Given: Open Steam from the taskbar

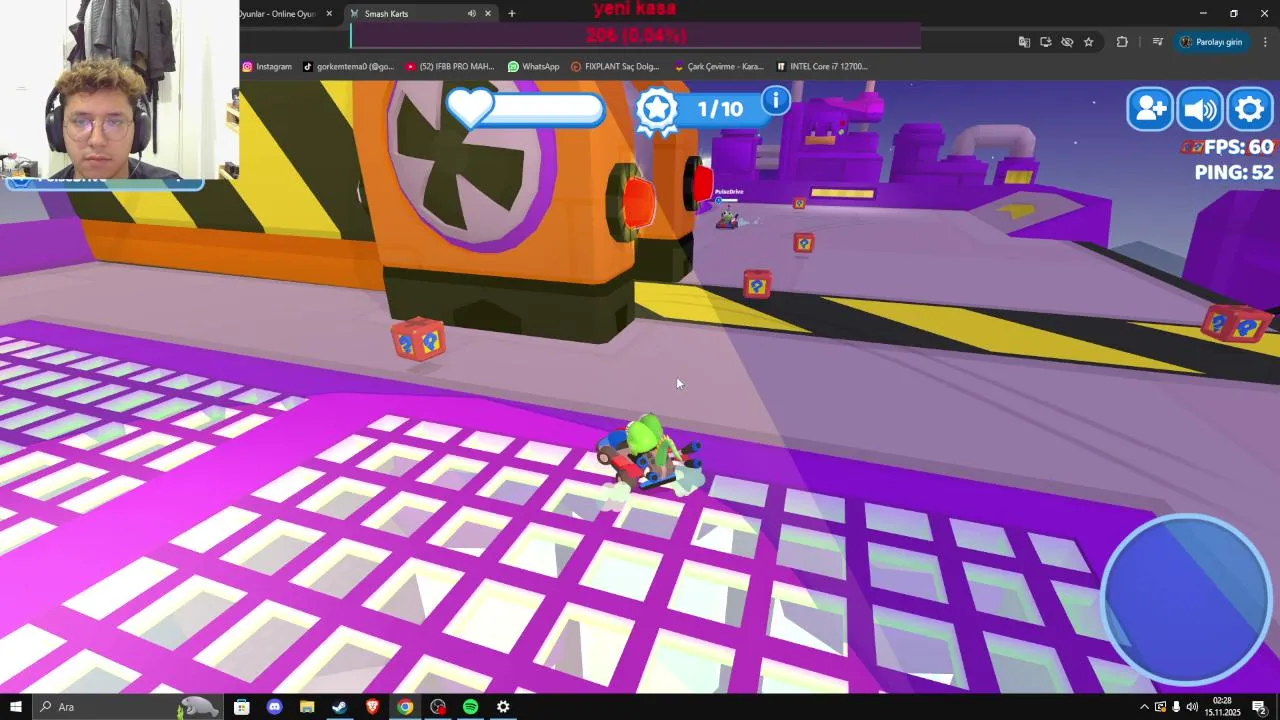Looking at the screenshot, I should 339,707.
